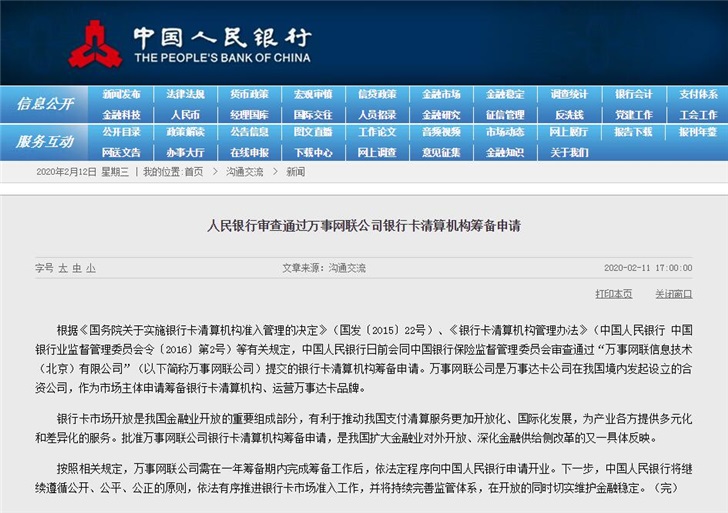The width and height of the screenshot is (728, 513).
Task: Go to 政策解读 page
Action: coord(185,132)
